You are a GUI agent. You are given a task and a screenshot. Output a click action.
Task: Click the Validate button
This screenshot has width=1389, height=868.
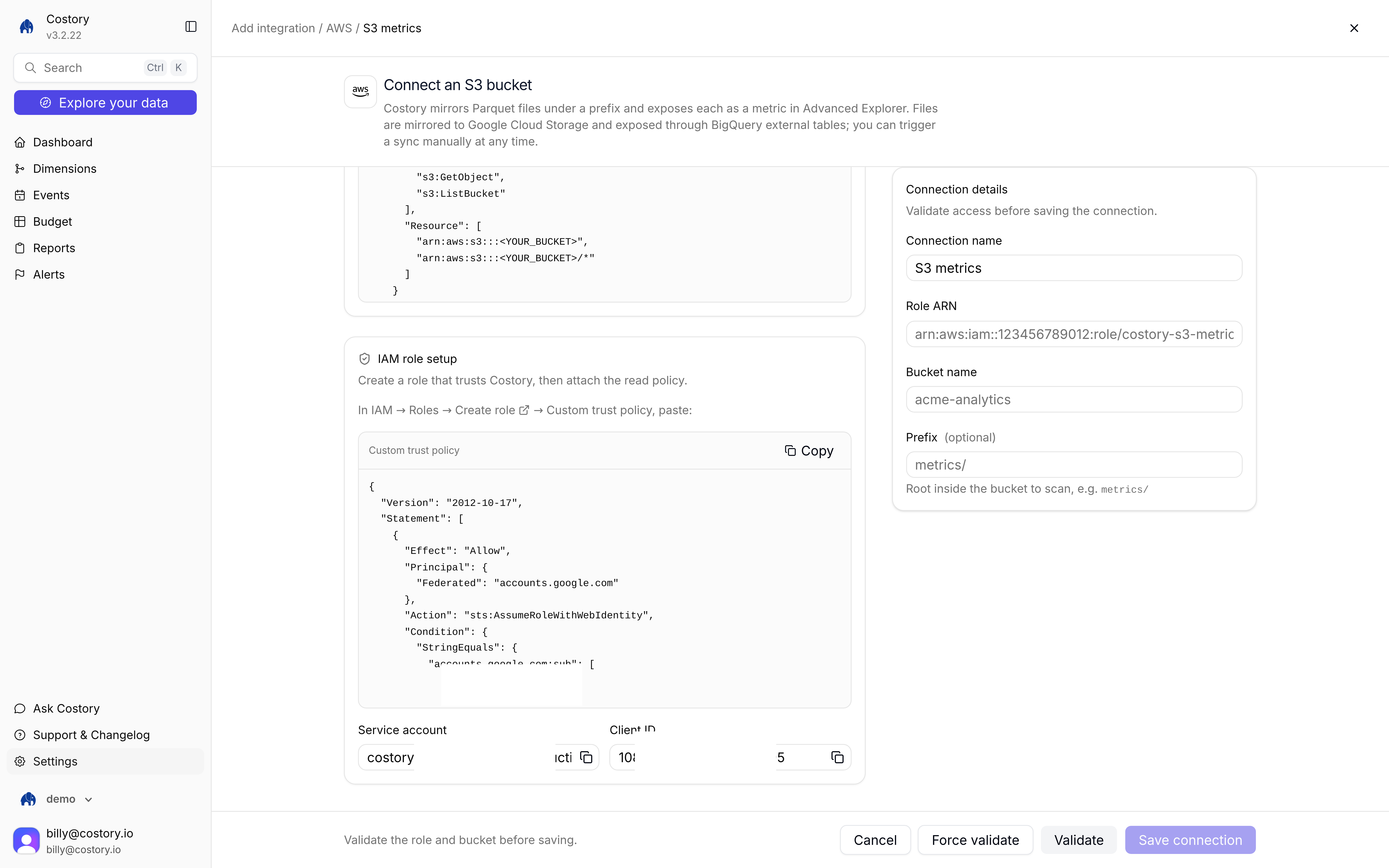click(x=1079, y=840)
